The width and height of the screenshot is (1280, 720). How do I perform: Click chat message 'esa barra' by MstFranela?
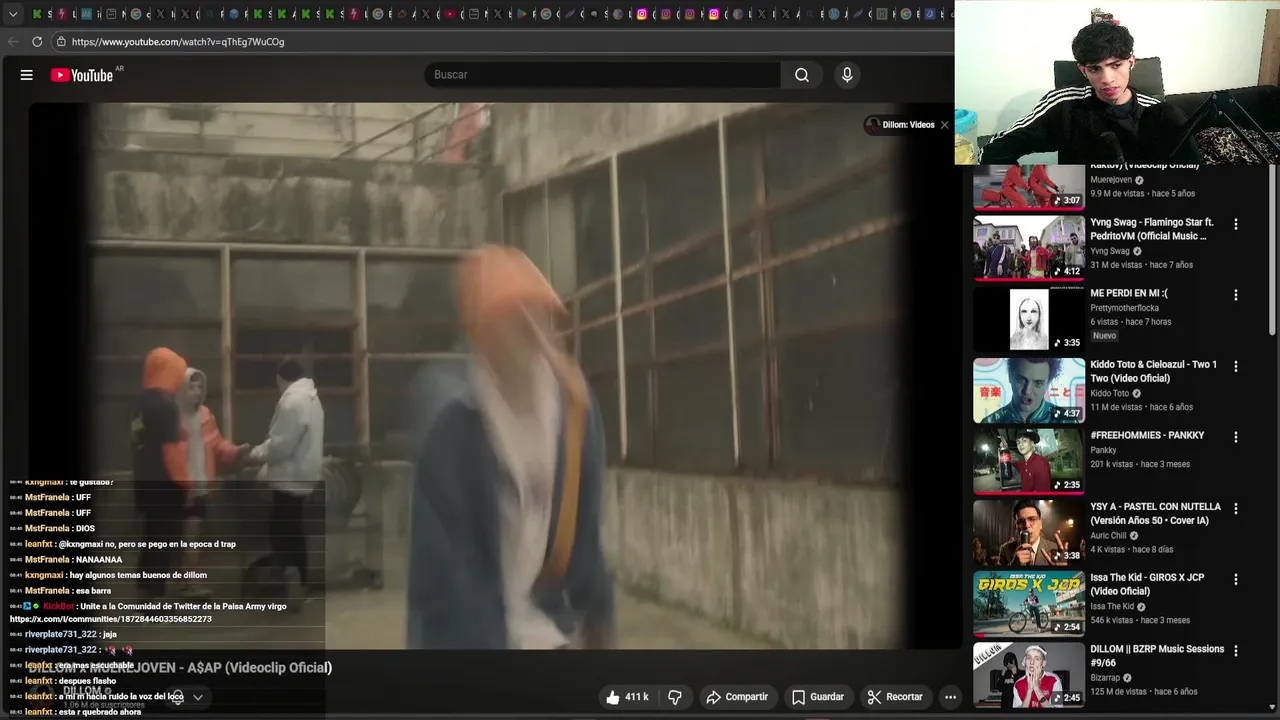(93, 591)
